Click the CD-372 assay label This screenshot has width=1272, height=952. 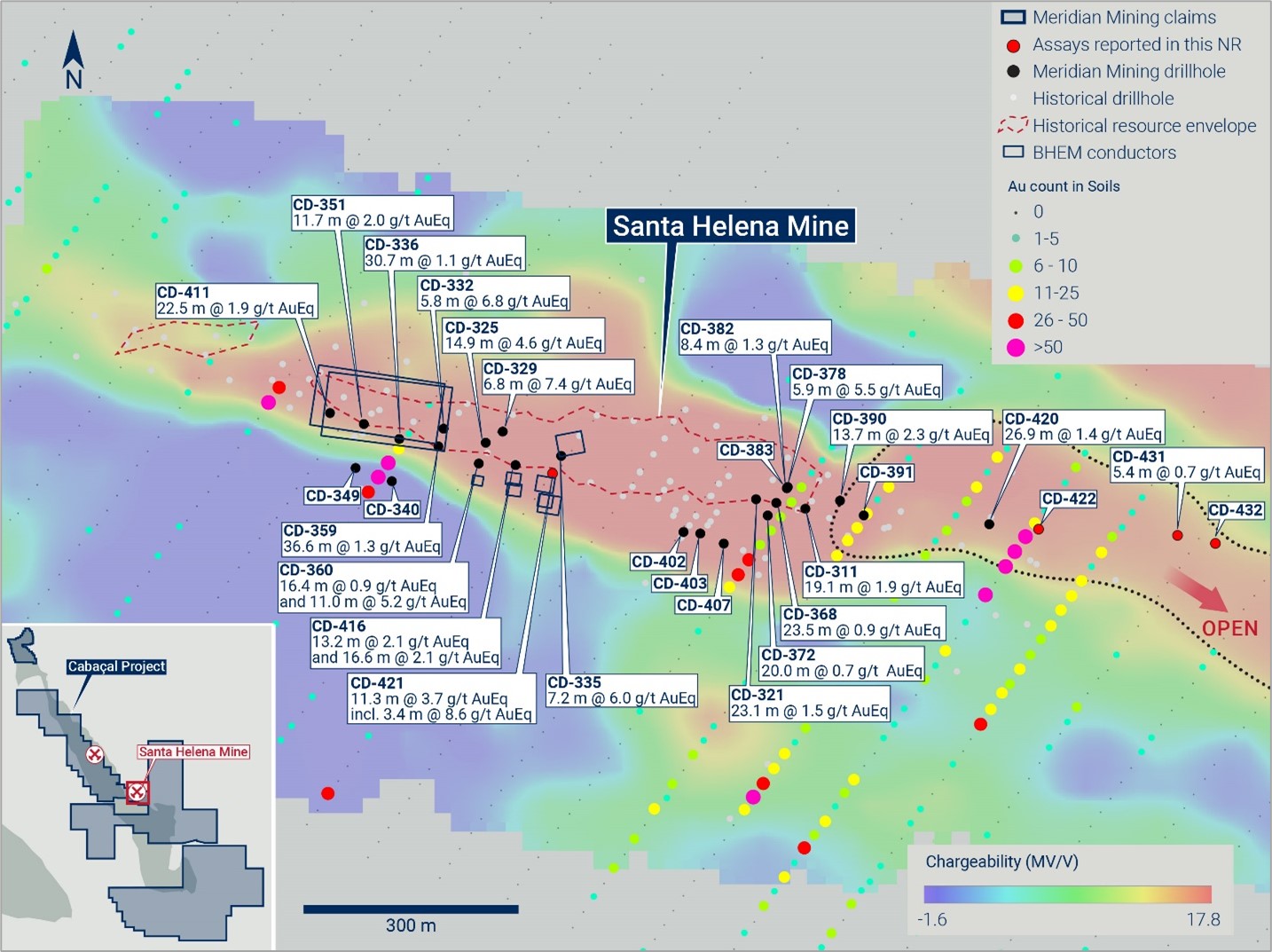(842, 663)
